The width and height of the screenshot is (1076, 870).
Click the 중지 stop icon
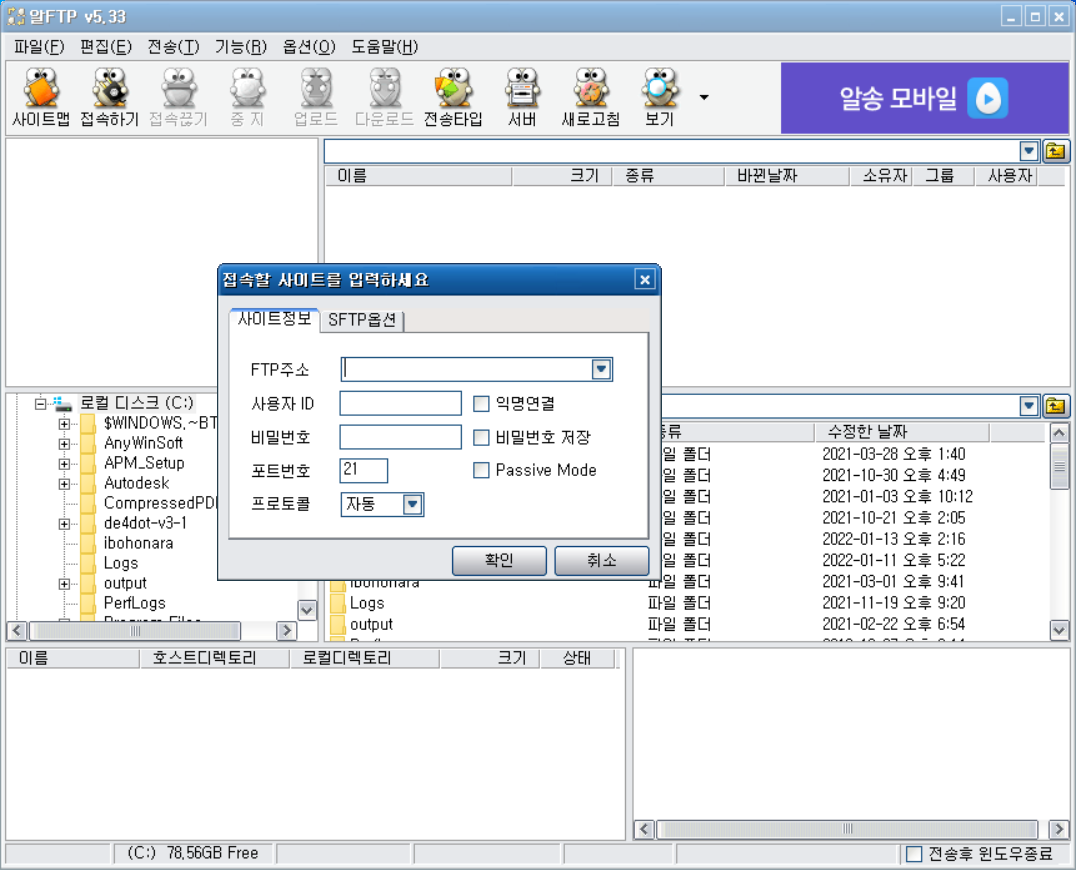[247, 97]
